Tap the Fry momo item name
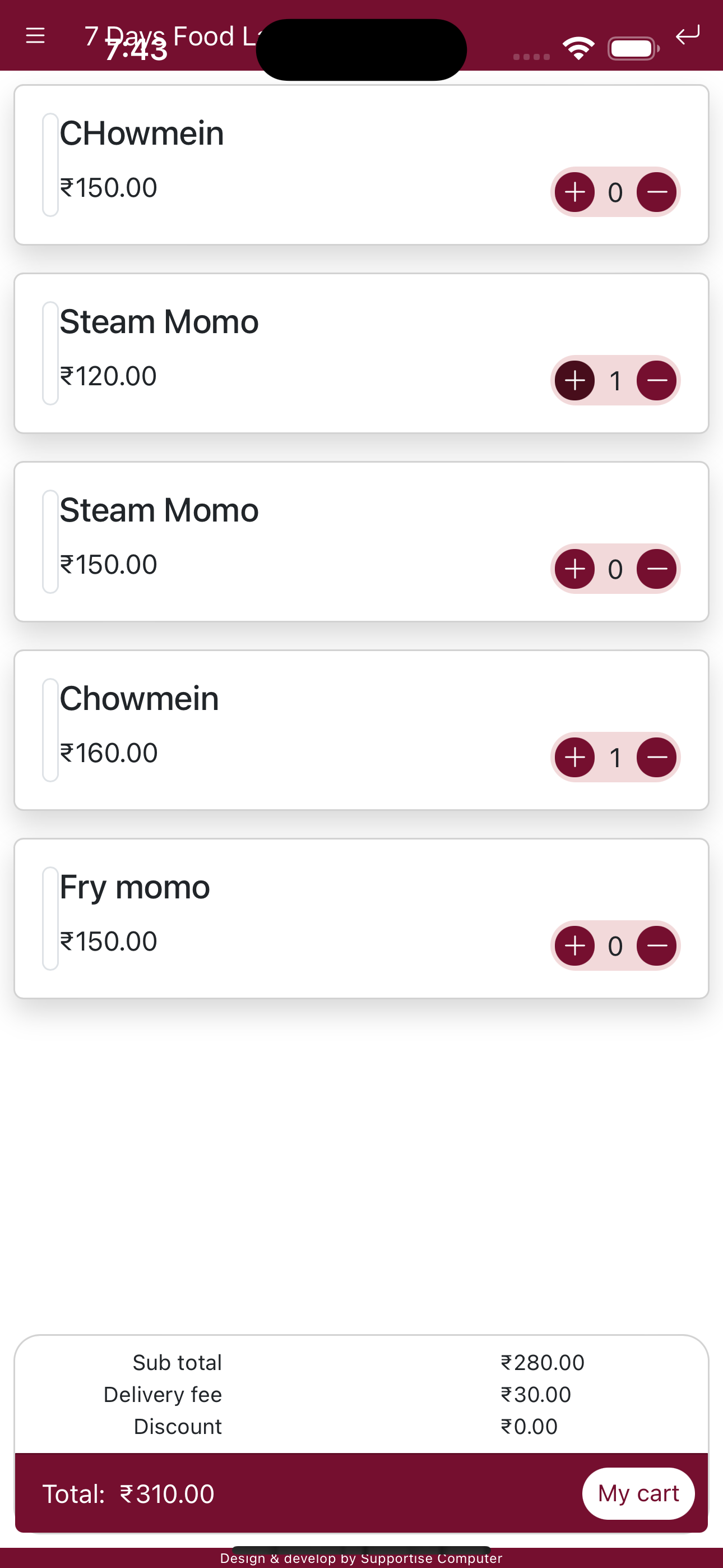 click(135, 887)
